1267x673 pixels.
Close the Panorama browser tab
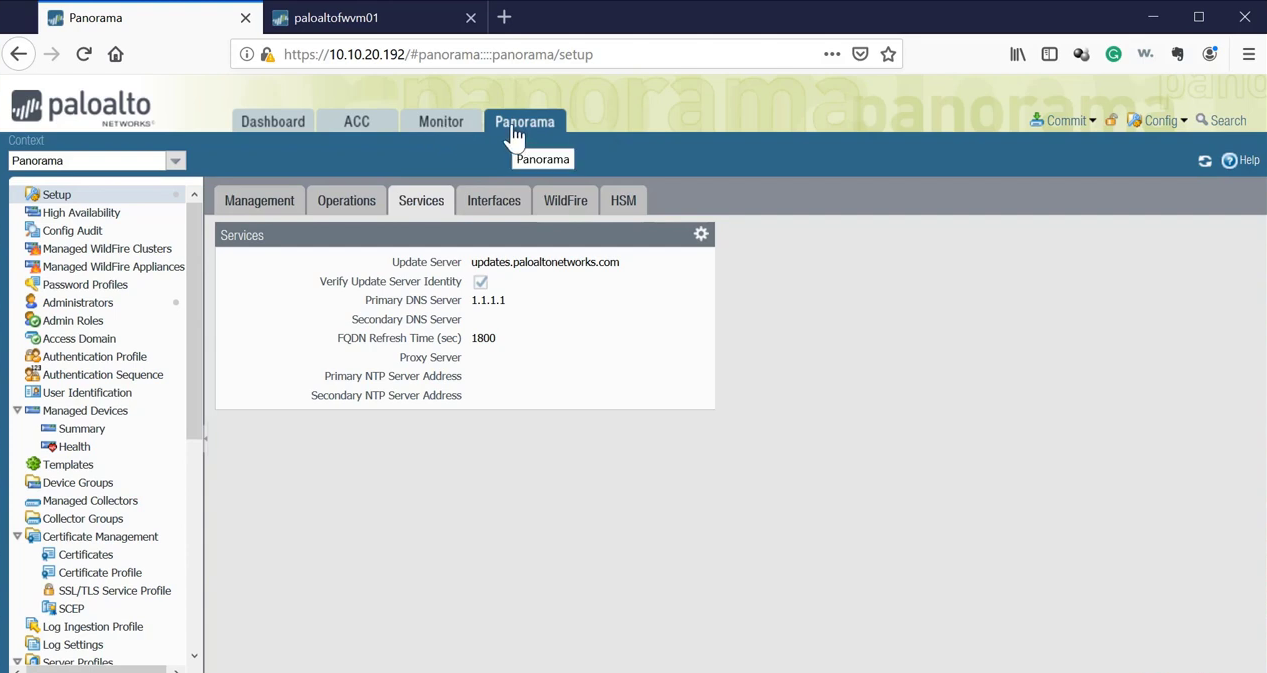[x=245, y=18]
